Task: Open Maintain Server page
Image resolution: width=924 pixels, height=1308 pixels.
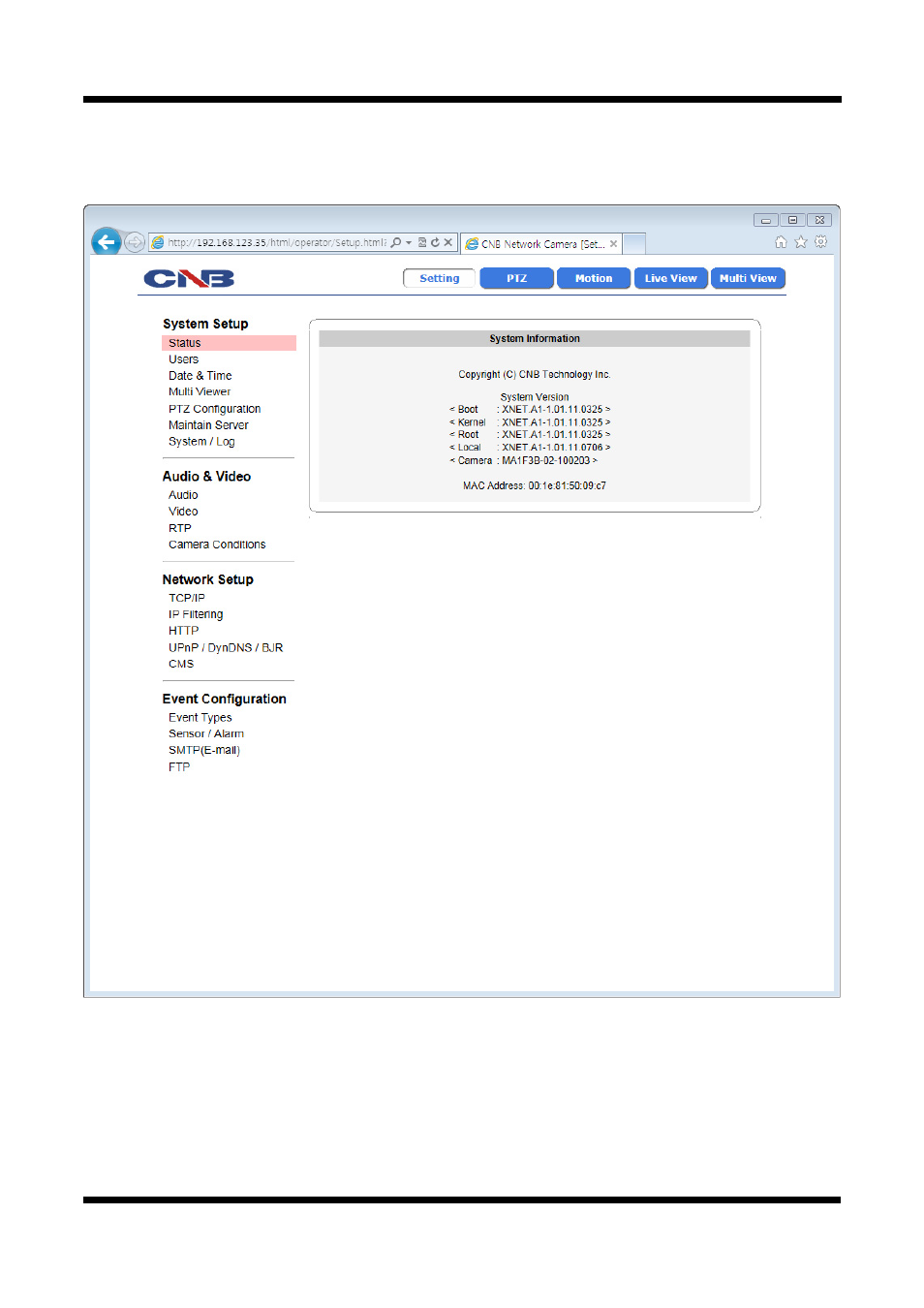Action: click(208, 425)
